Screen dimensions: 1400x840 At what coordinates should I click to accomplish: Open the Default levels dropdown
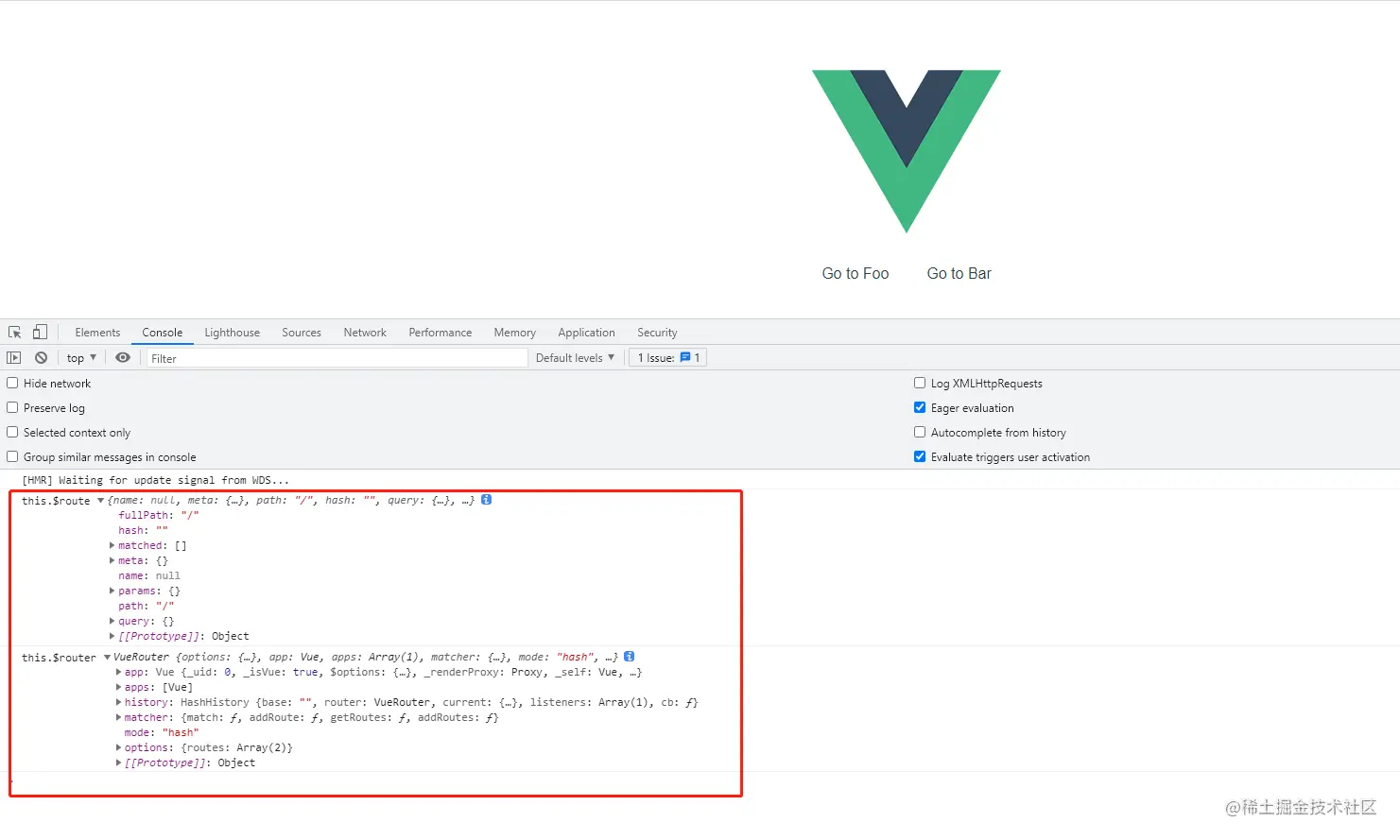click(575, 358)
